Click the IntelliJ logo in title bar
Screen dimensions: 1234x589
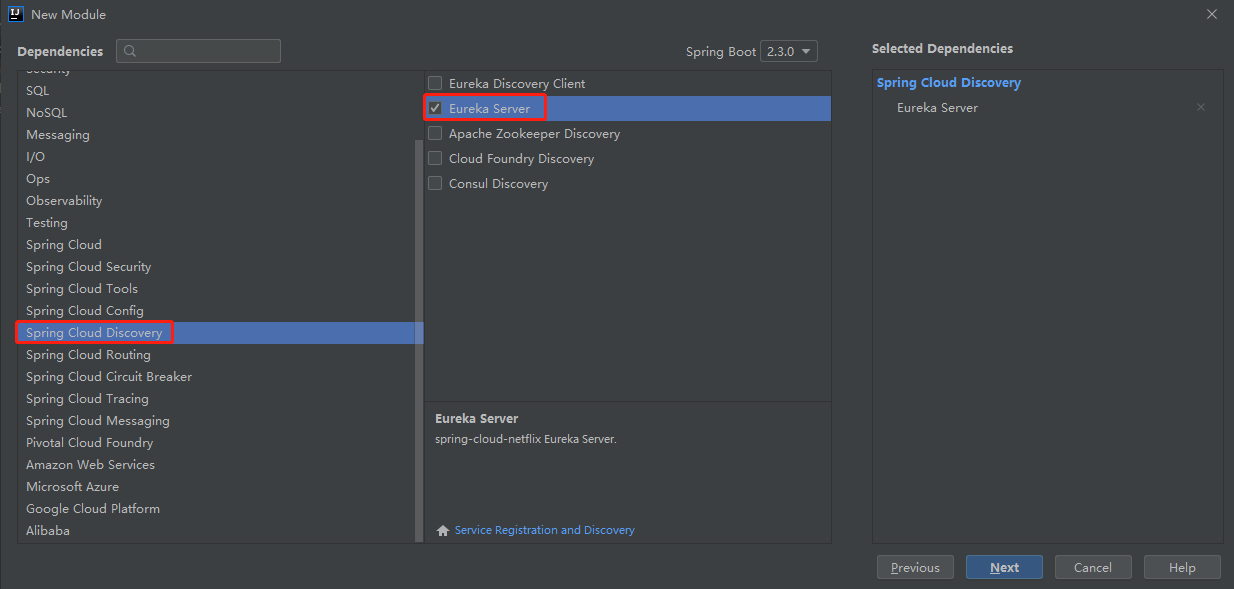point(15,14)
